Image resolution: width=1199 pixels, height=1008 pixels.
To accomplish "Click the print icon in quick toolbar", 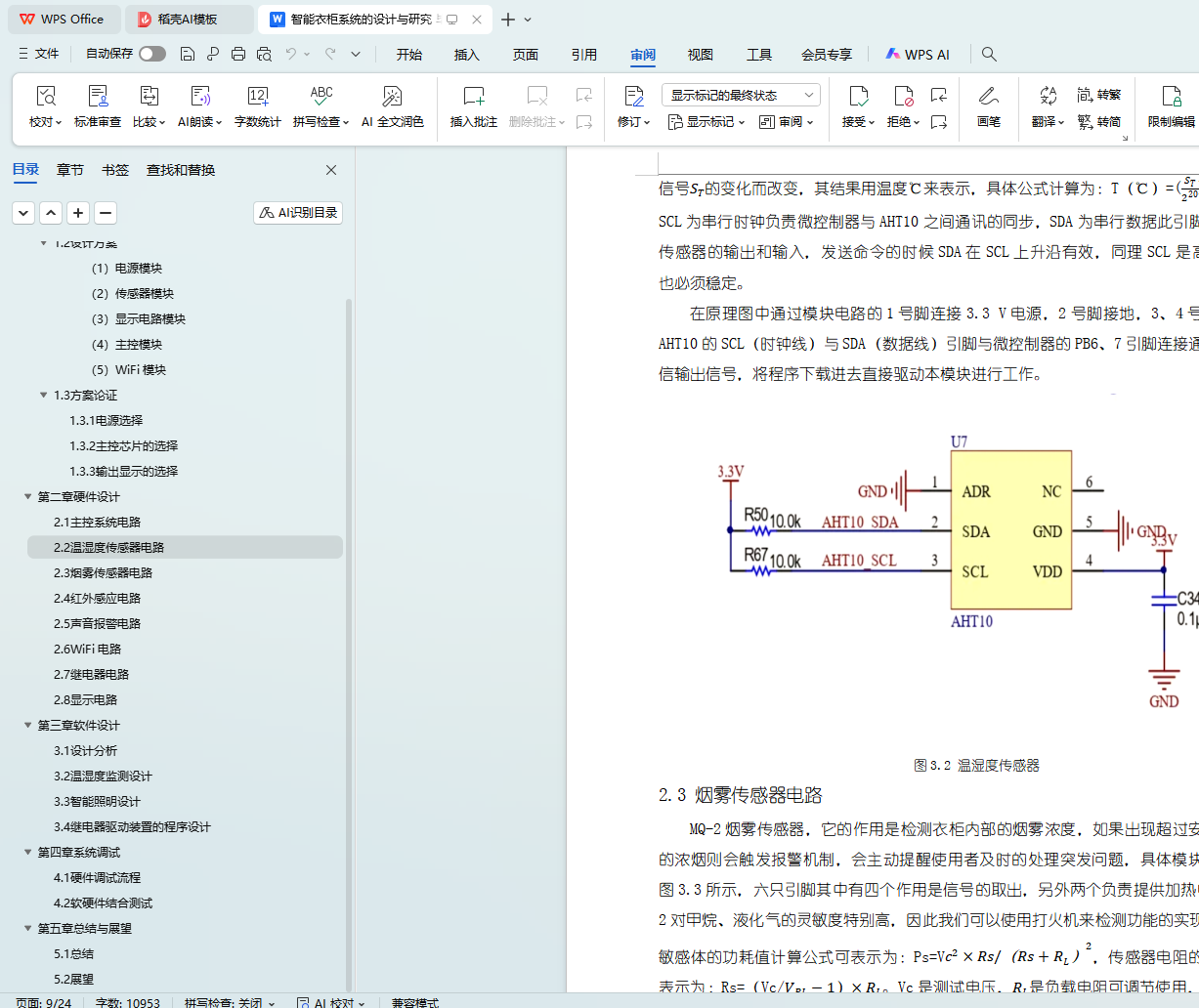I will pos(238,54).
